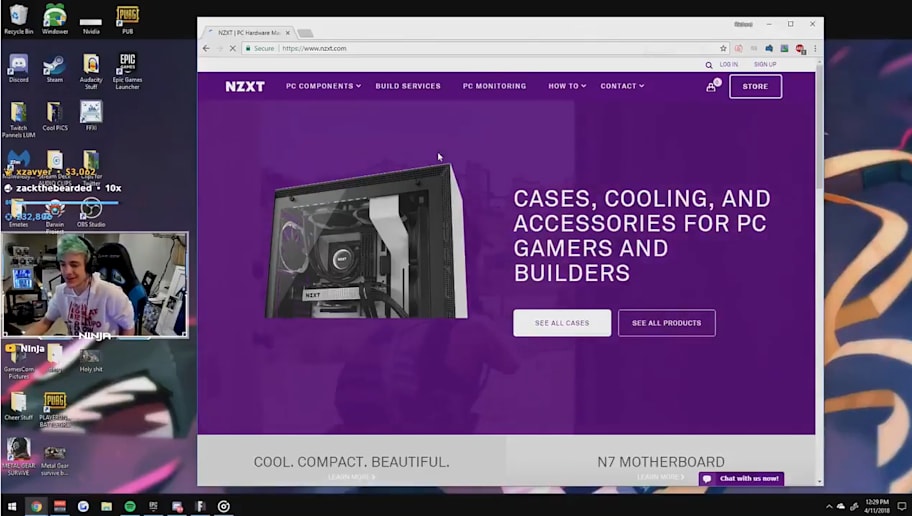Open the Recycle Bin desktop icon

point(18,19)
